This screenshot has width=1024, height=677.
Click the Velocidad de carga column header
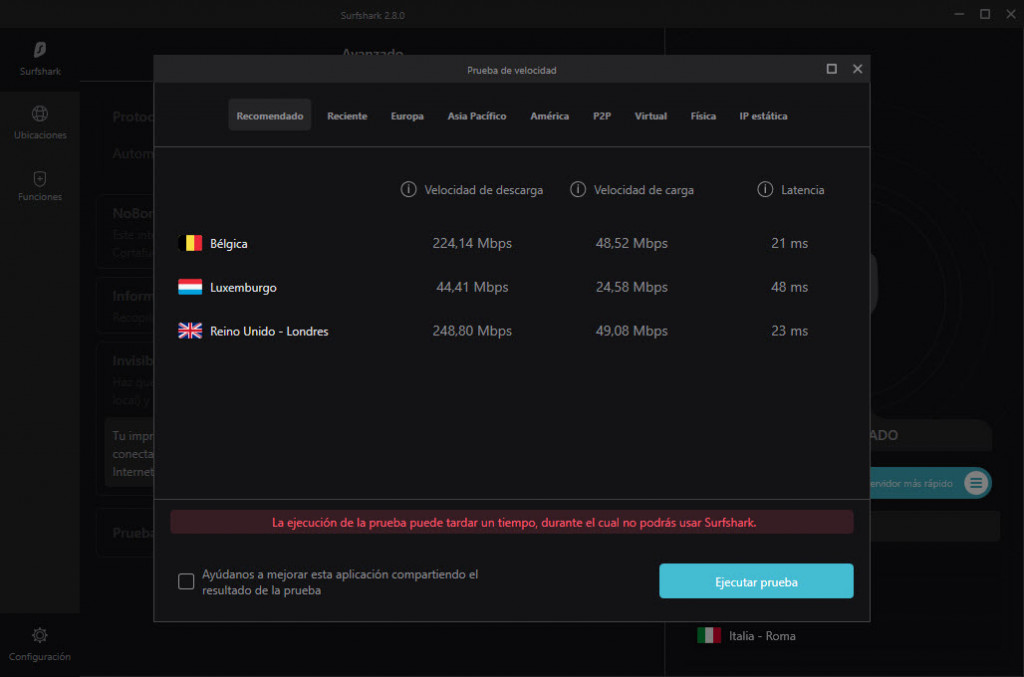(x=643, y=190)
